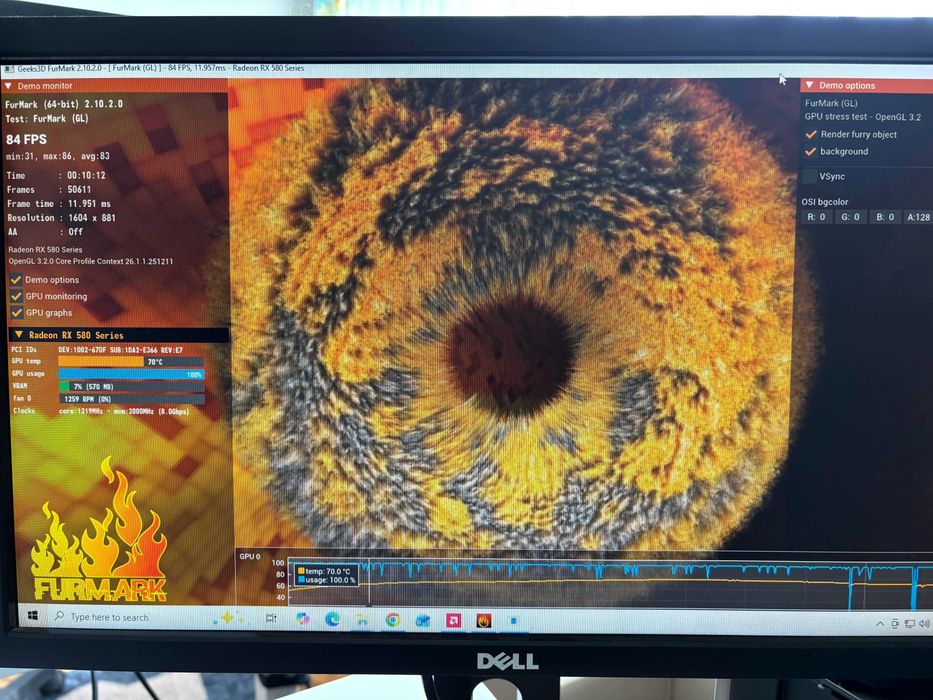
Task: Click the GPU 0 graph label
Action: (249, 557)
